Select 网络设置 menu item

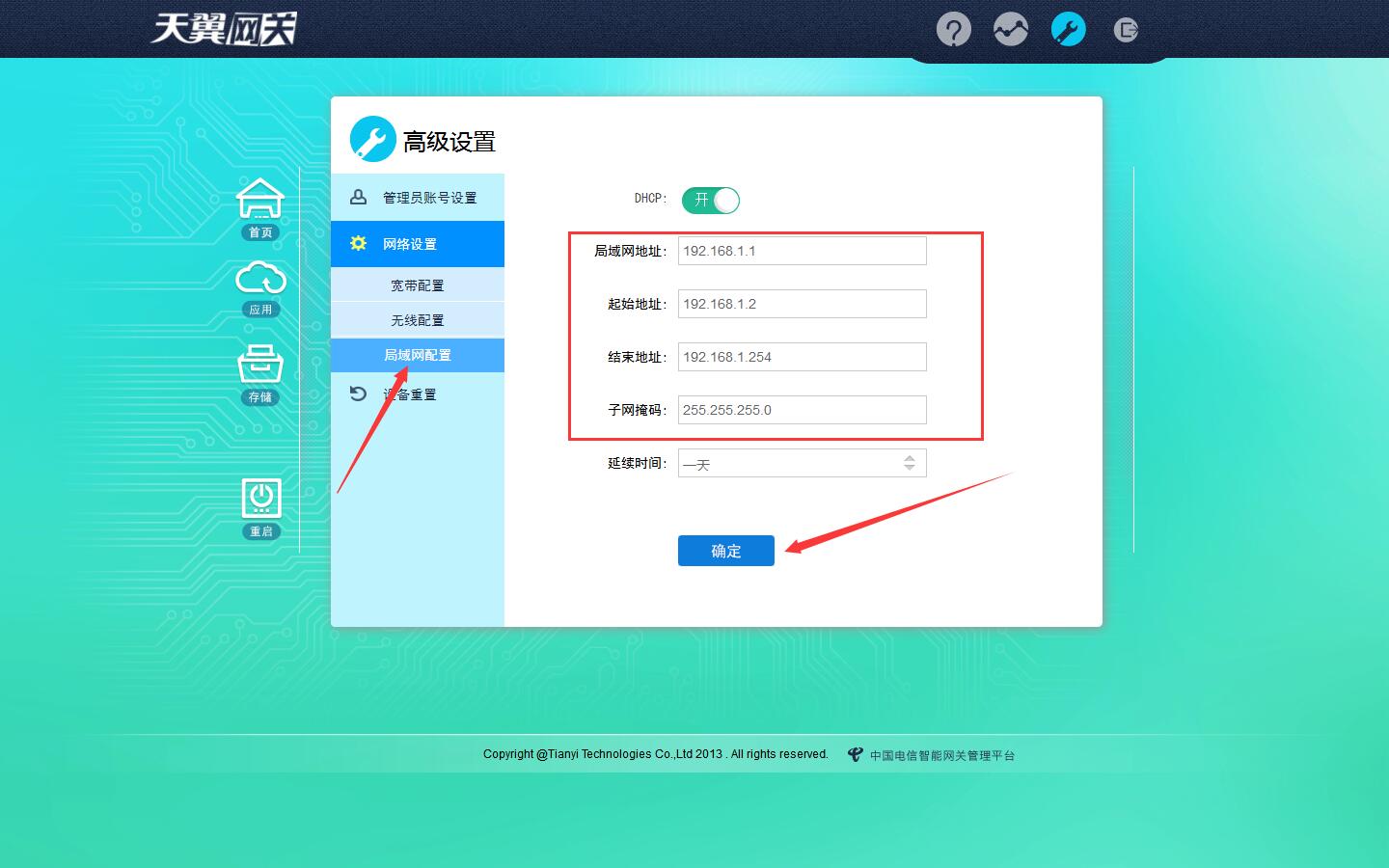point(418,244)
